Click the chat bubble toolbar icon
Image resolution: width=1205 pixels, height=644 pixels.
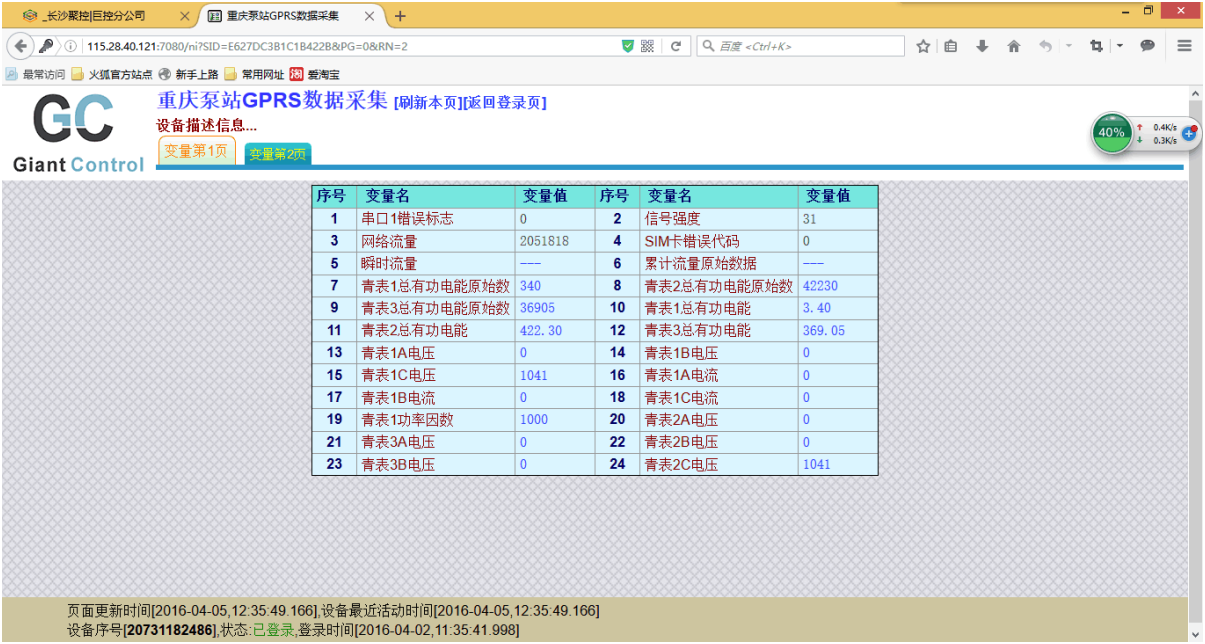tap(1148, 46)
